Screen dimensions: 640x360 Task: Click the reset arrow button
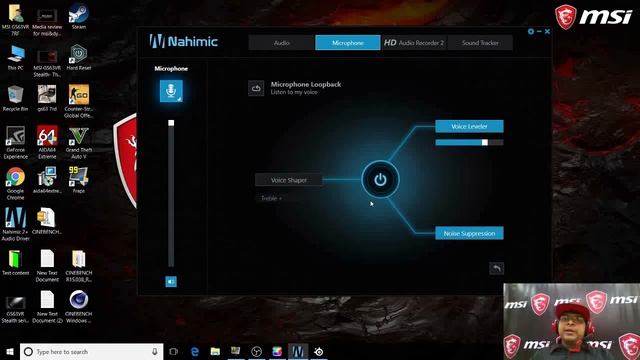(496, 268)
